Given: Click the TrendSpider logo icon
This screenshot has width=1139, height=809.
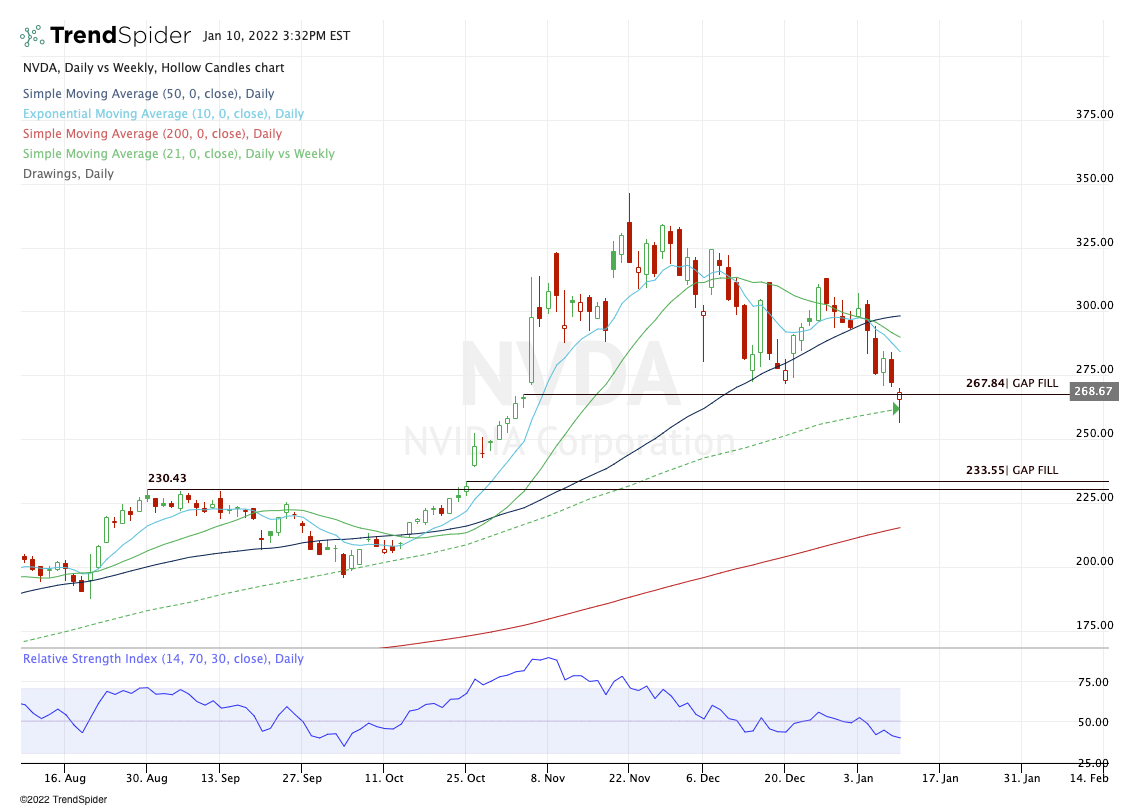Looking at the screenshot, I should (x=32, y=36).
